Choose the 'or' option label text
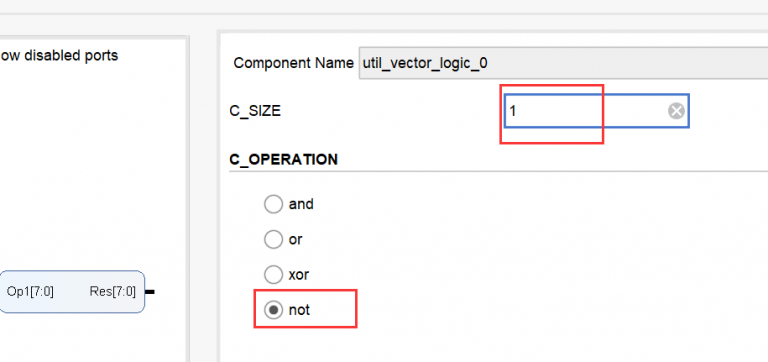768x362 pixels. (x=295, y=240)
